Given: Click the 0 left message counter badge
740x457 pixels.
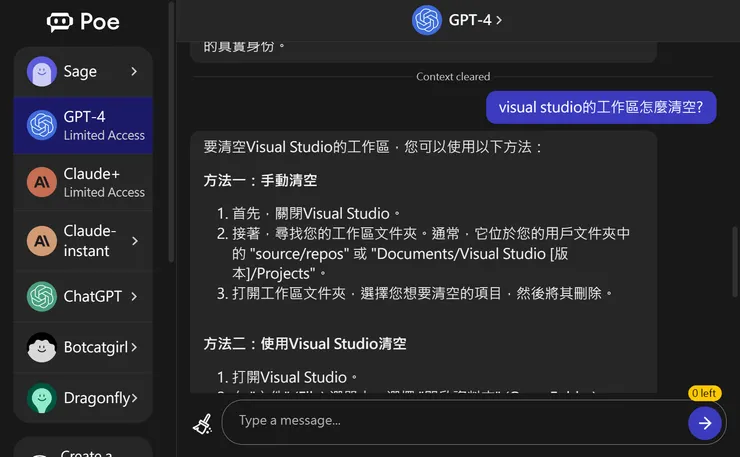Looking at the screenshot, I should [x=704, y=393].
